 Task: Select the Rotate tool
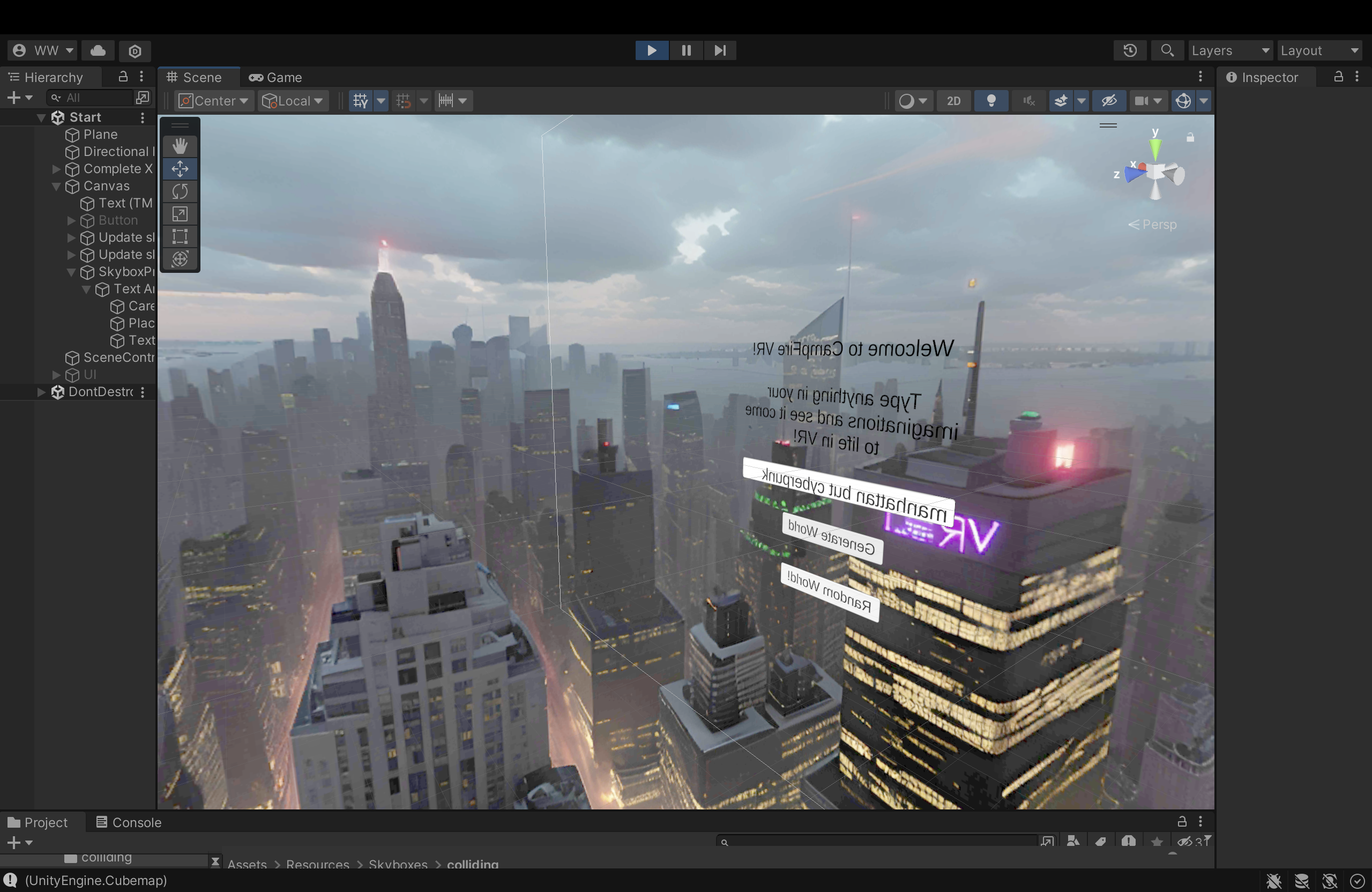point(180,191)
